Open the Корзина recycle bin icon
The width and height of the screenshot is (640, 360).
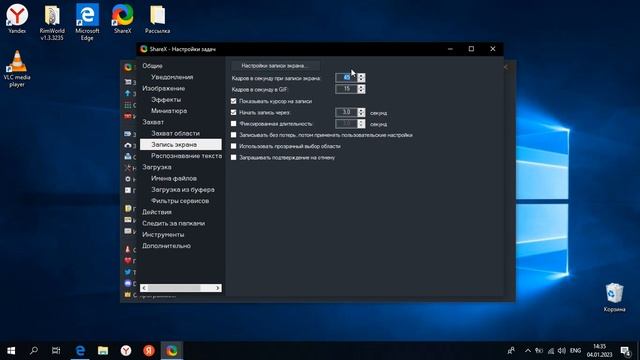click(x=614, y=297)
